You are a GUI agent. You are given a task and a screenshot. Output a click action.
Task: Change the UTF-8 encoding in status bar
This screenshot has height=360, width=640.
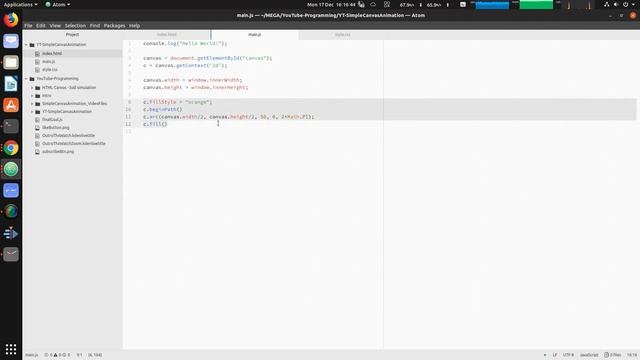[x=568, y=355]
